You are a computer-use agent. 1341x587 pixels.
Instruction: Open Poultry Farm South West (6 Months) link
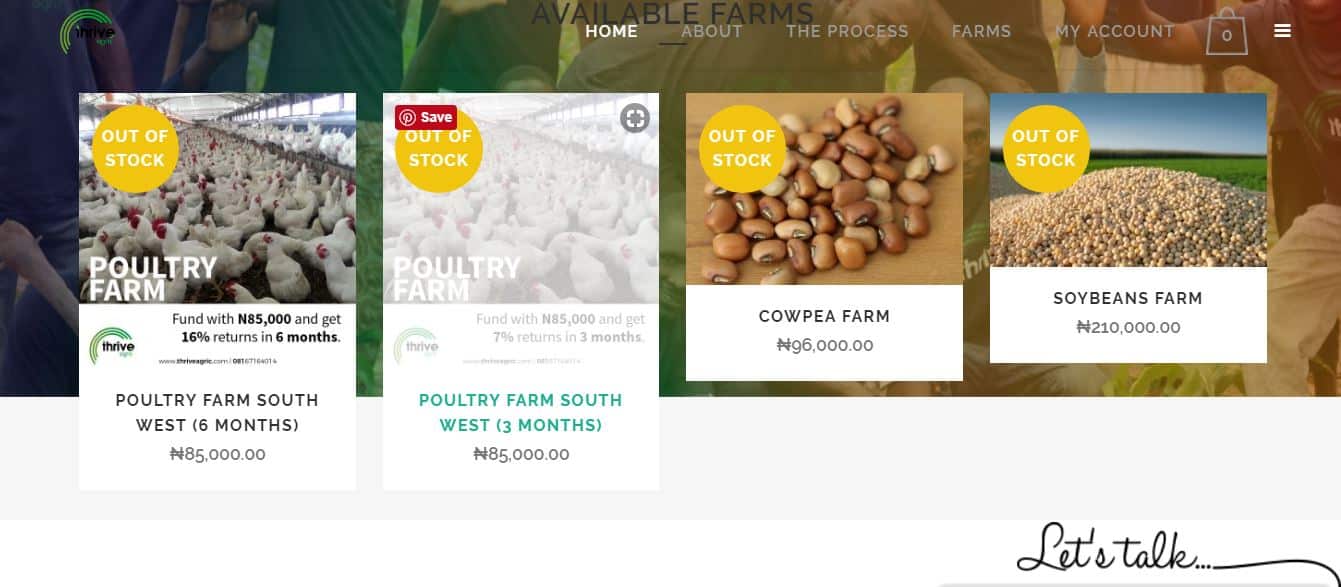click(217, 413)
